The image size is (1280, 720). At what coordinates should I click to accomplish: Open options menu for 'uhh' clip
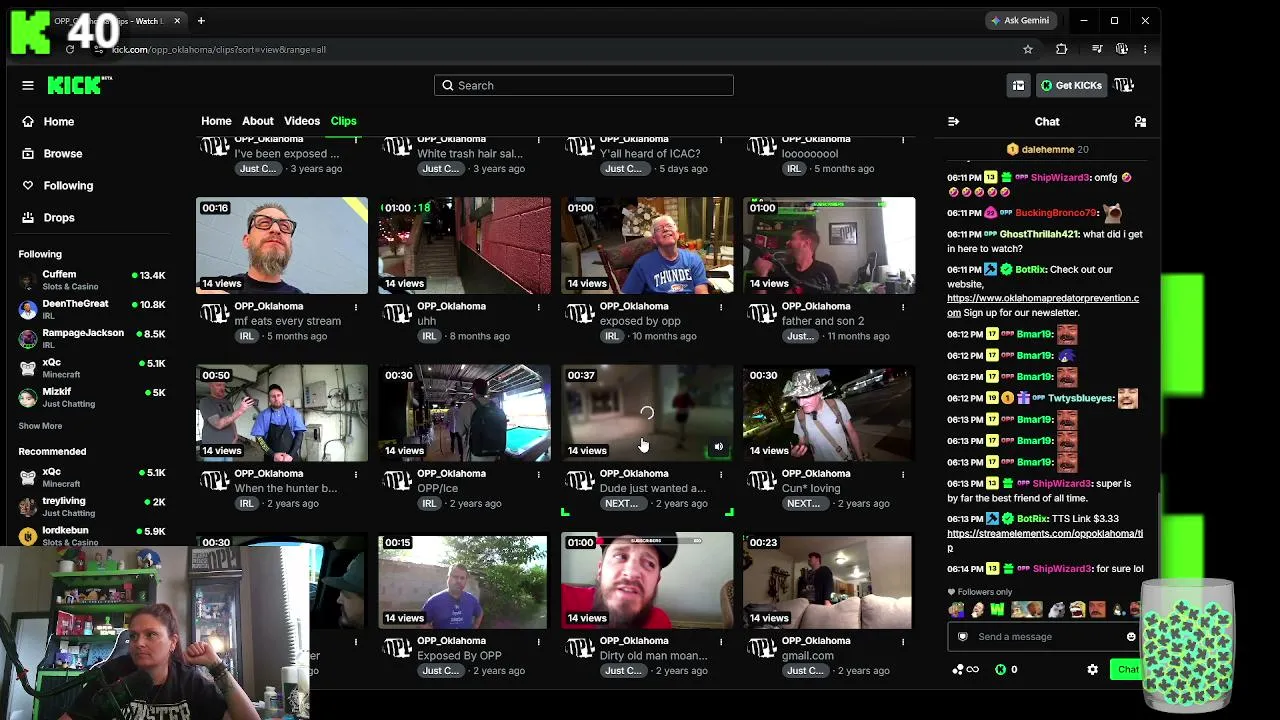click(538, 307)
